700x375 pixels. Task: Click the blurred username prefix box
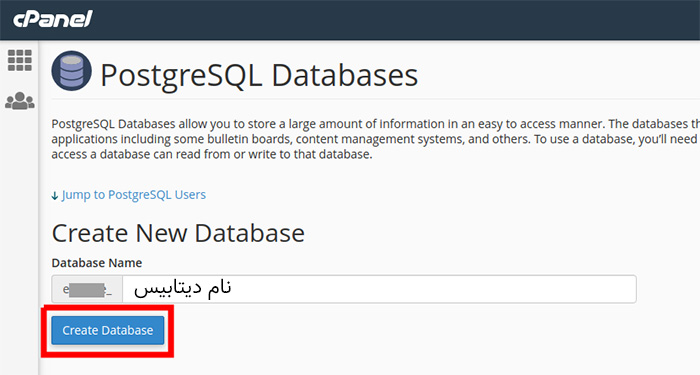pyautogui.click(x=87, y=289)
